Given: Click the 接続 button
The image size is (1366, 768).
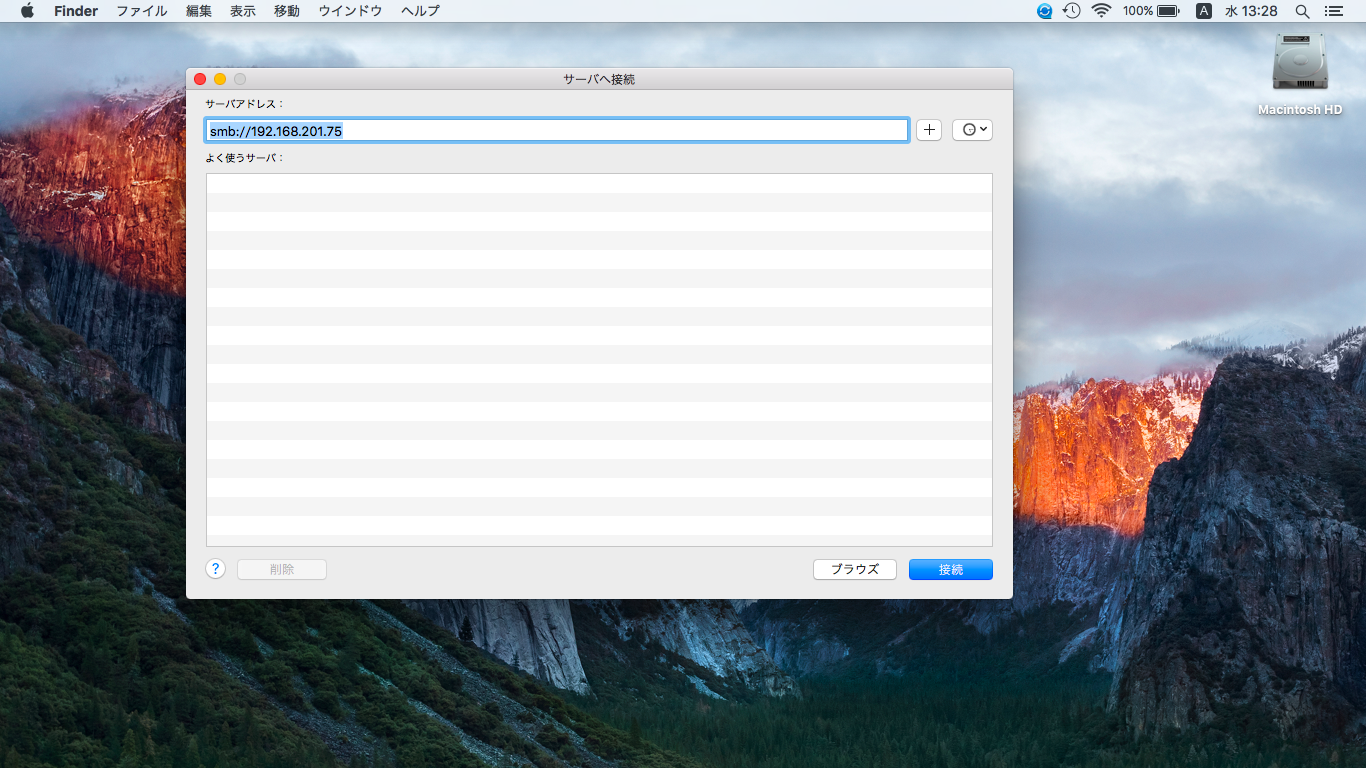Looking at the screenshot, I should 951,569.
